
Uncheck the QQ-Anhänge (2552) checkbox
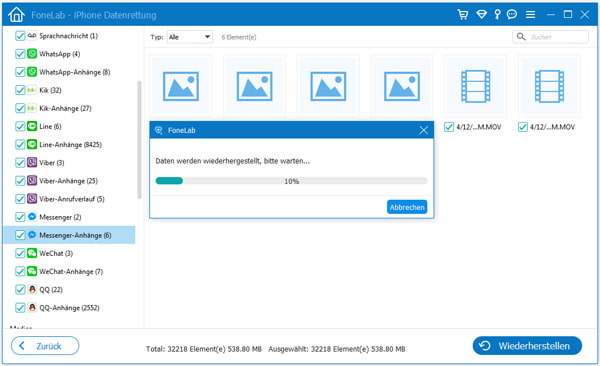pos(20,307)
